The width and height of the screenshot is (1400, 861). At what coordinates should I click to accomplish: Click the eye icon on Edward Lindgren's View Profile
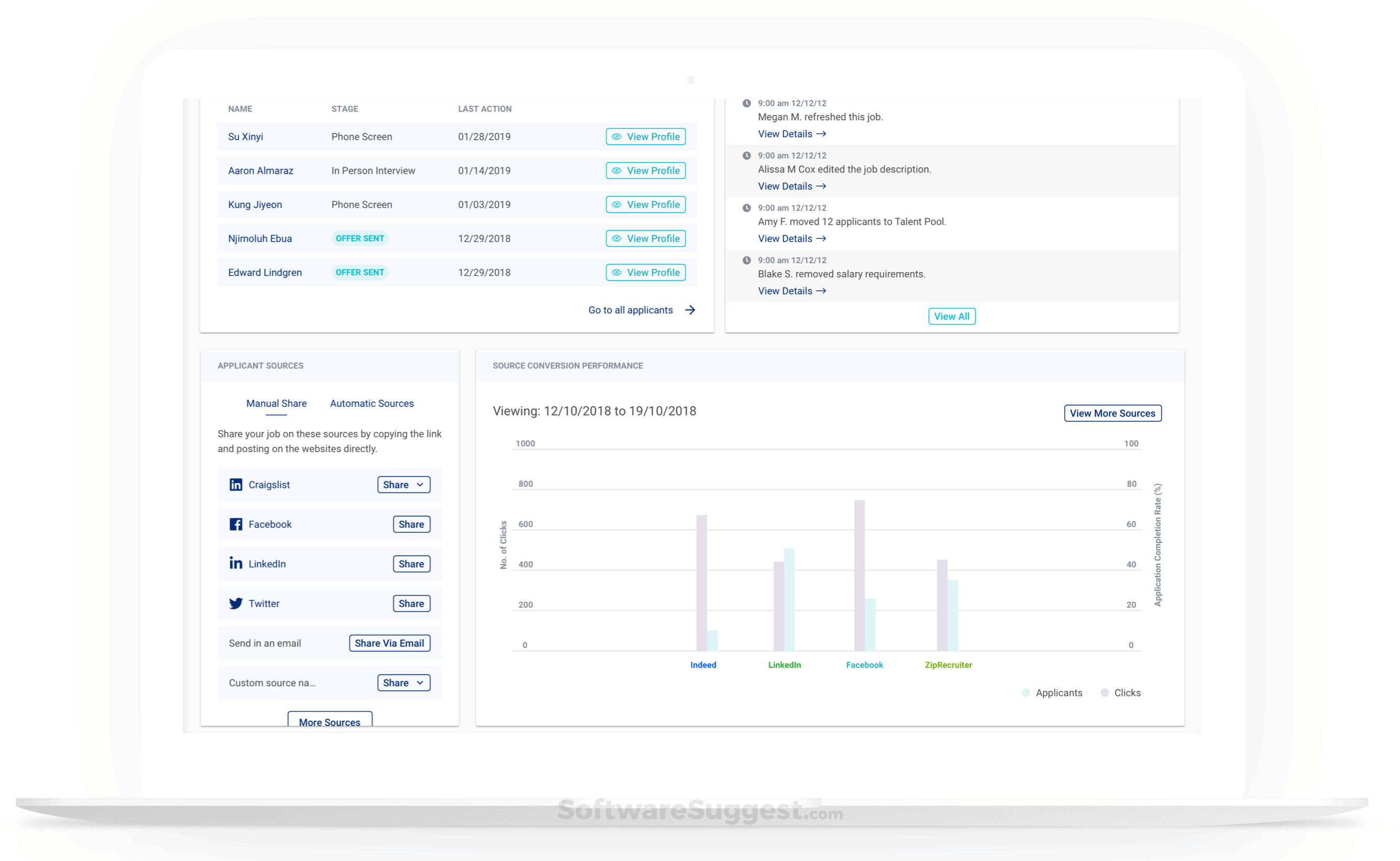click(617, 272)
